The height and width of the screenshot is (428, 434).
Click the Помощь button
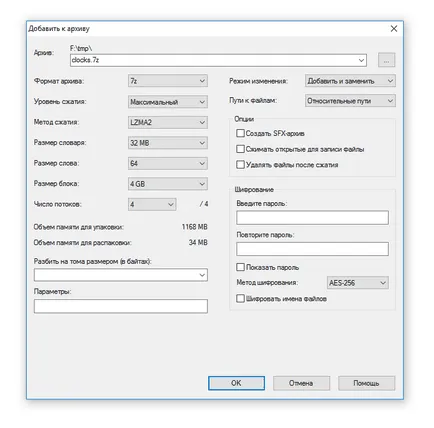point(366,383)
